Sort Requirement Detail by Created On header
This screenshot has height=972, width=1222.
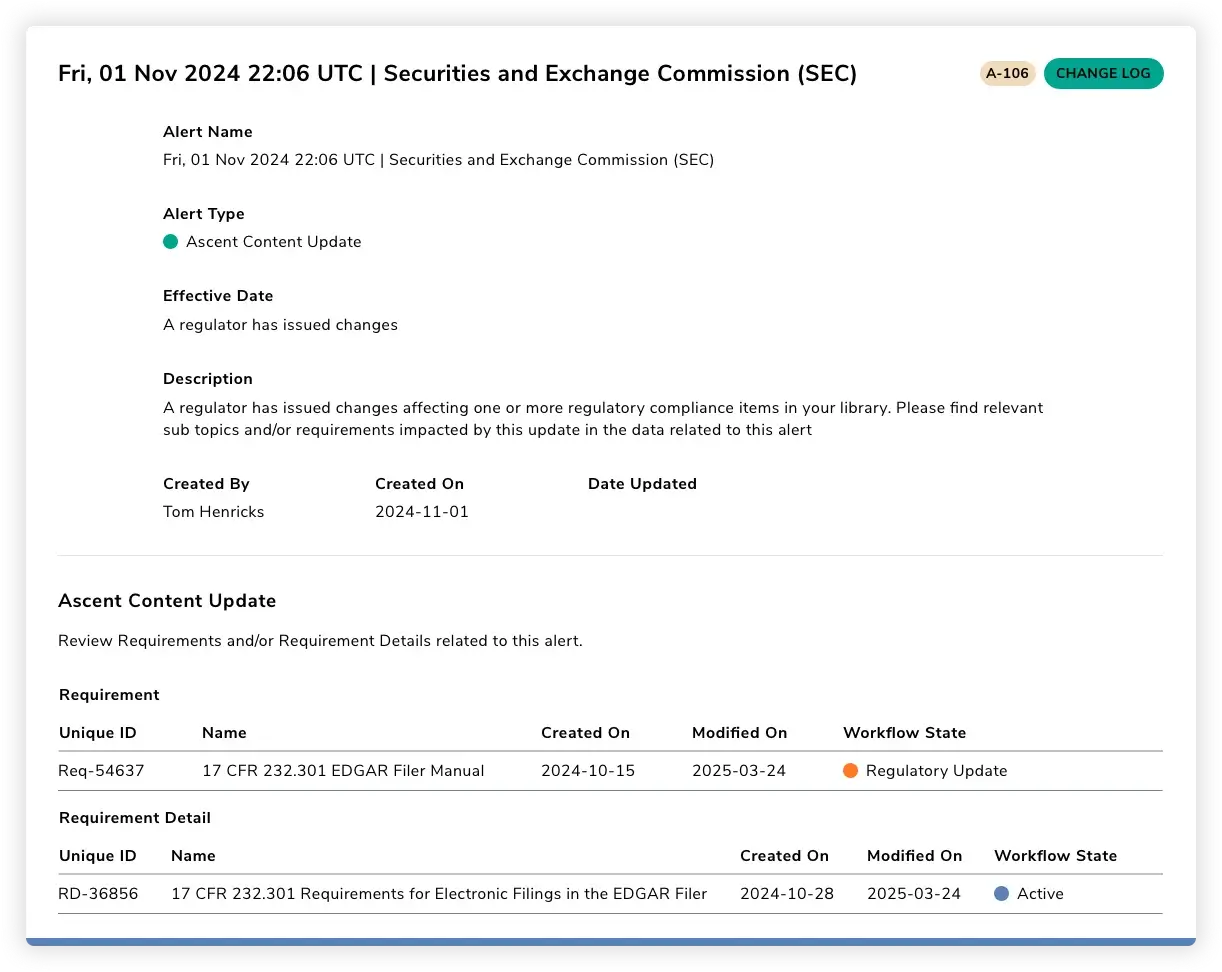point(784,856)
